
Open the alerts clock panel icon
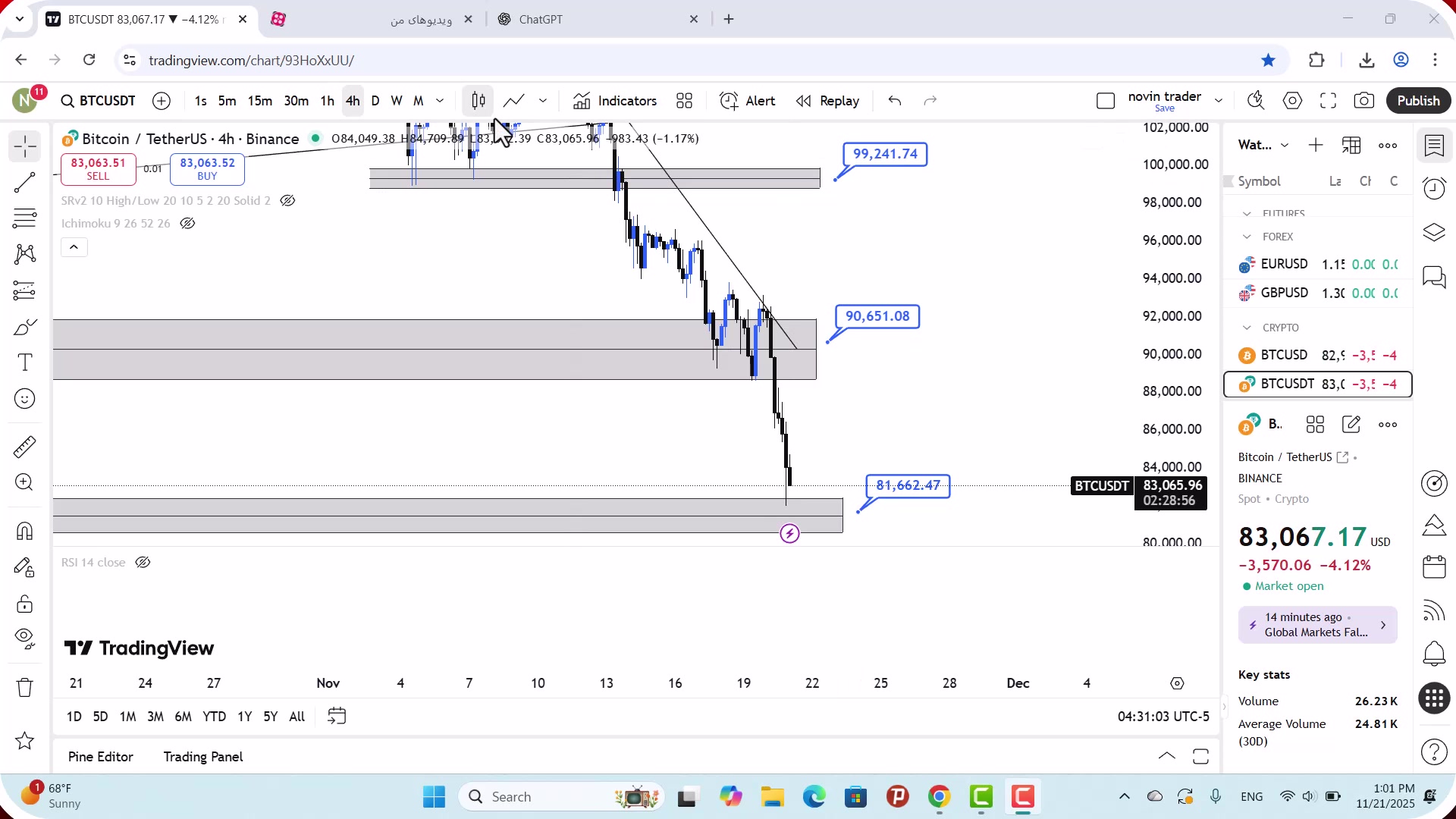tap(1434, 189)
